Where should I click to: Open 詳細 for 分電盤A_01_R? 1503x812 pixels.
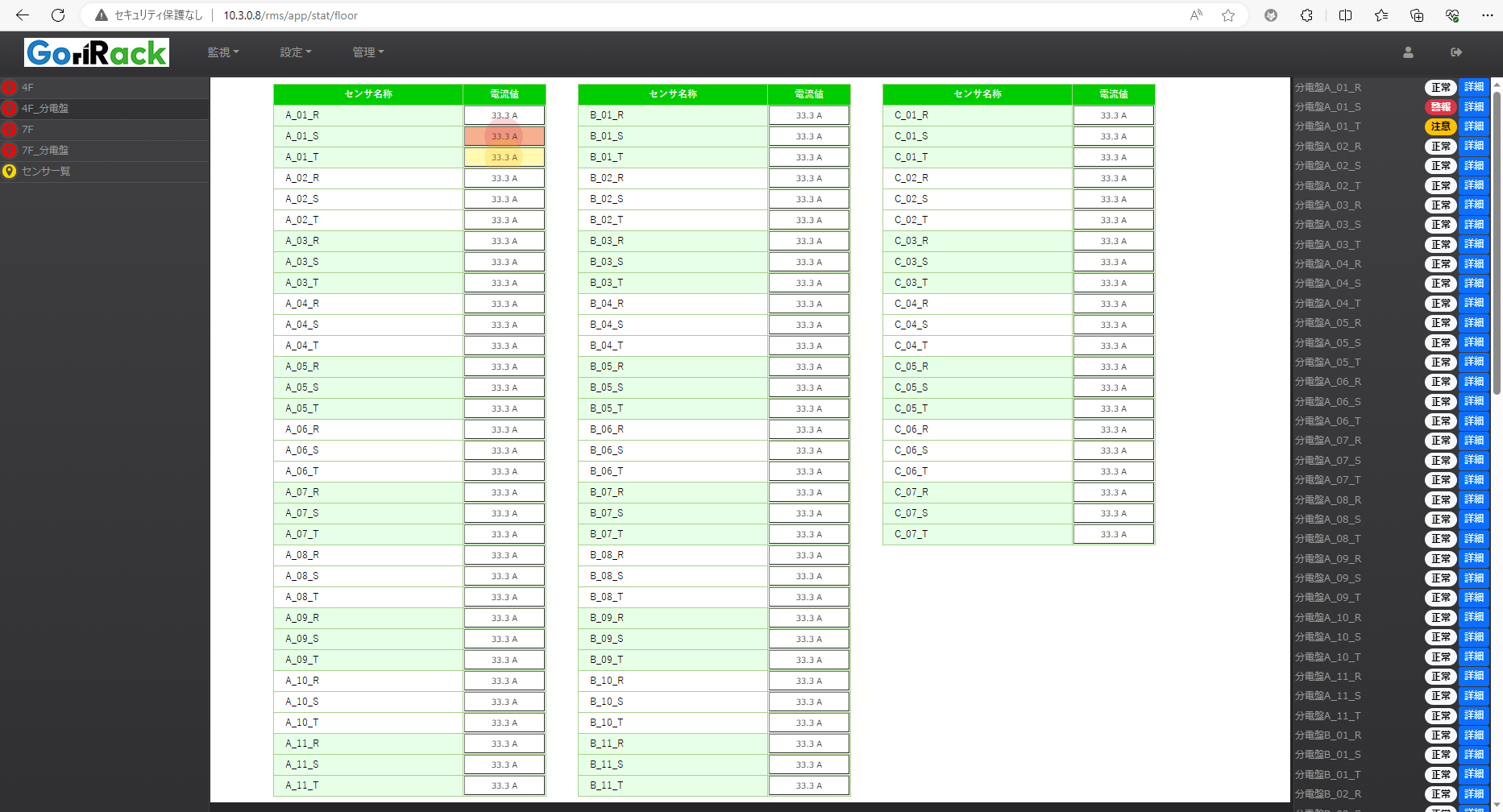[x=1474, y=87]
